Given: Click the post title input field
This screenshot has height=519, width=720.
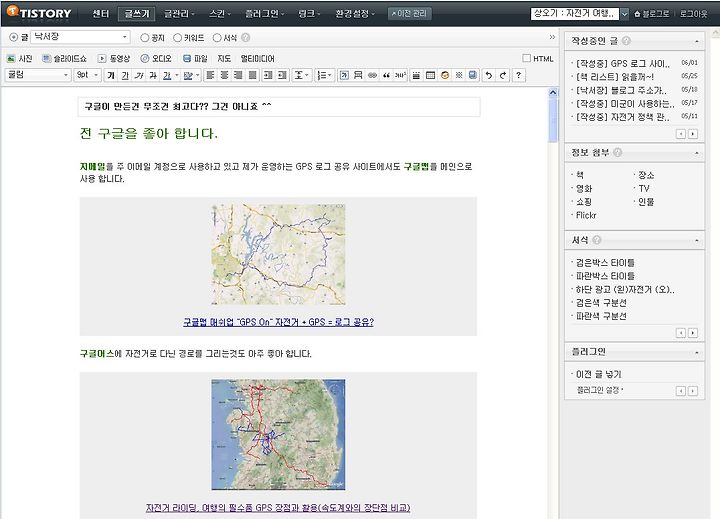Looking at the screenshot, I should [x=279, y=106].
